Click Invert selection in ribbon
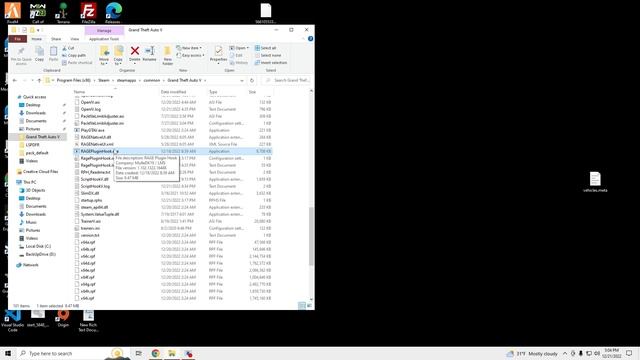The image size is (640, 360). point(271,63)
